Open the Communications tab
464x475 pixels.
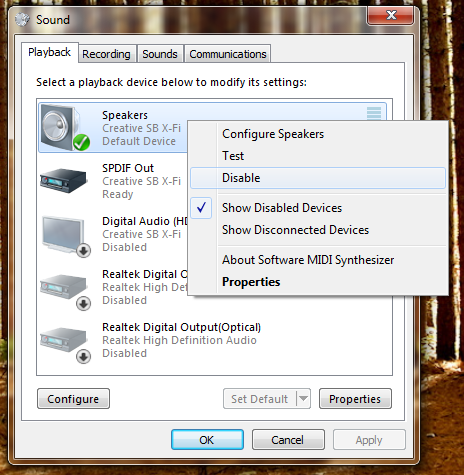(228, 54)
